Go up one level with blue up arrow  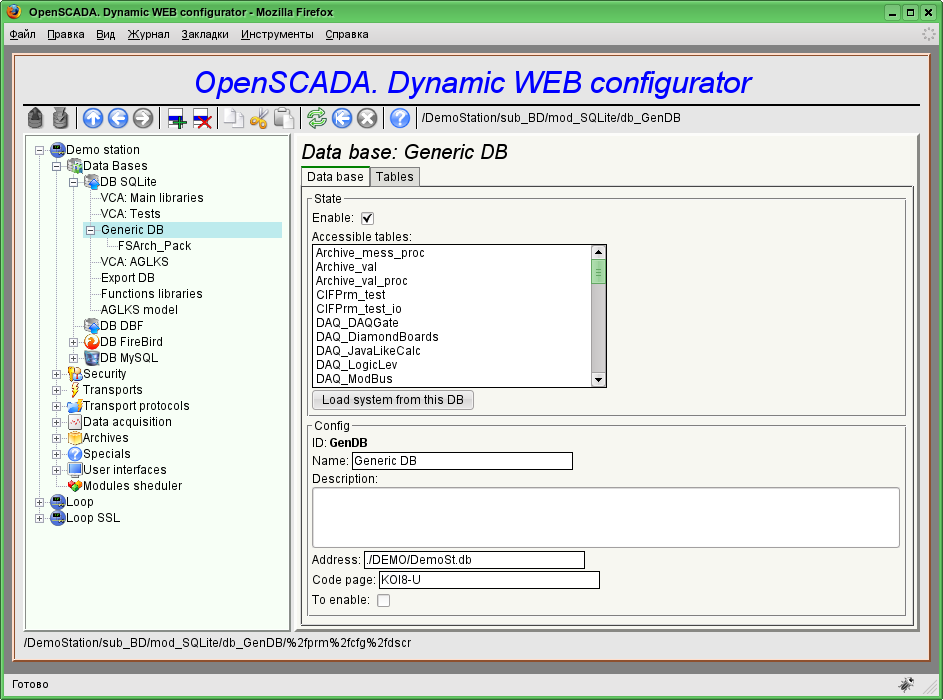93,118
